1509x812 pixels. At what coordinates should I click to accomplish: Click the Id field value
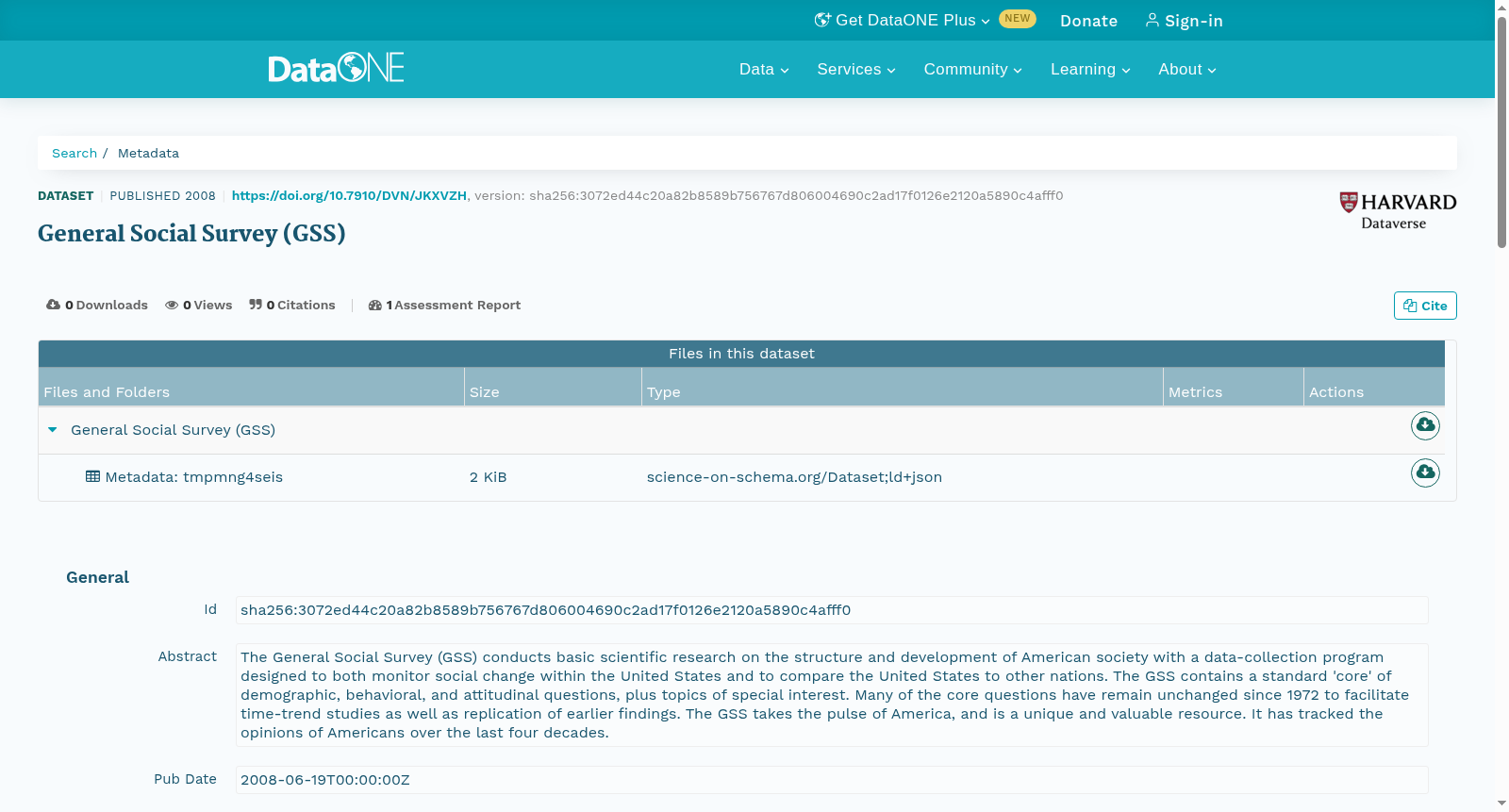click(832, 610)
